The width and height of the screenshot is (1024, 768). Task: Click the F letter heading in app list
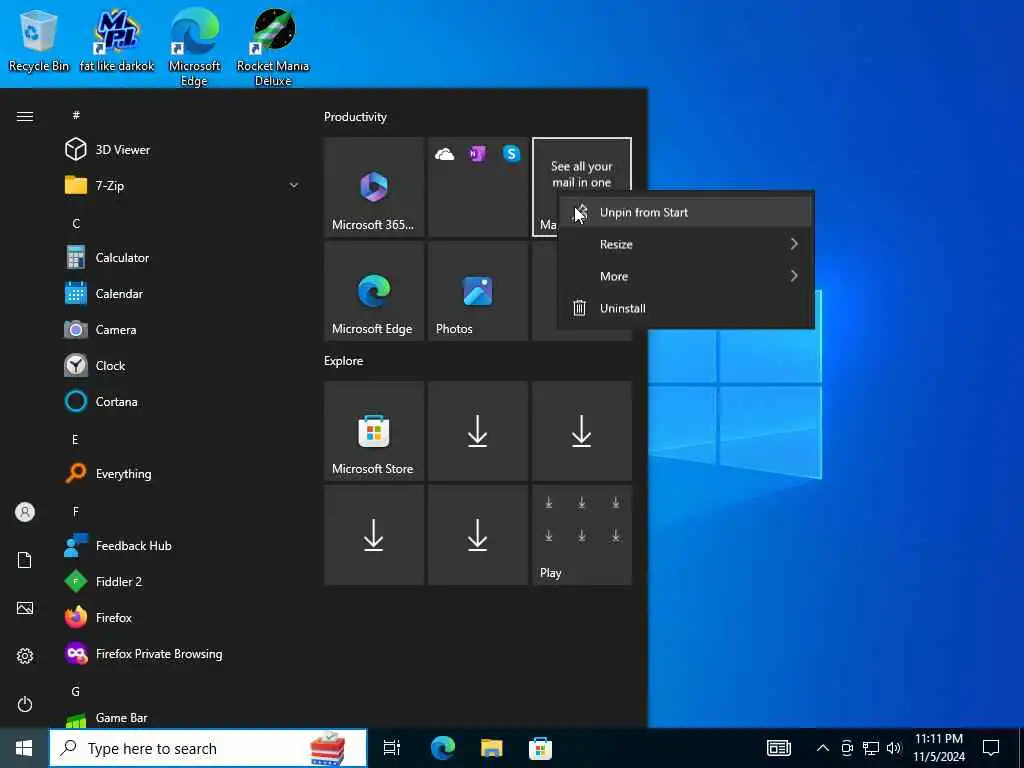click(x=76, y=511)
